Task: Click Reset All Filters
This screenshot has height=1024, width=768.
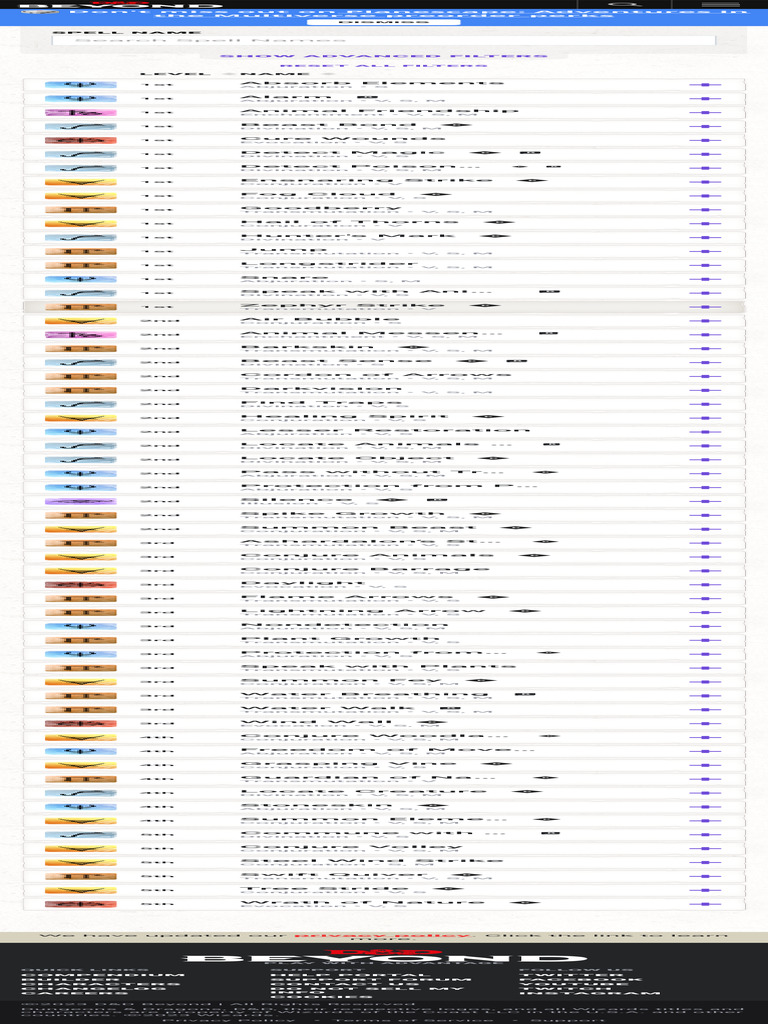Action: pyautogui.click(x=384, y=65)
